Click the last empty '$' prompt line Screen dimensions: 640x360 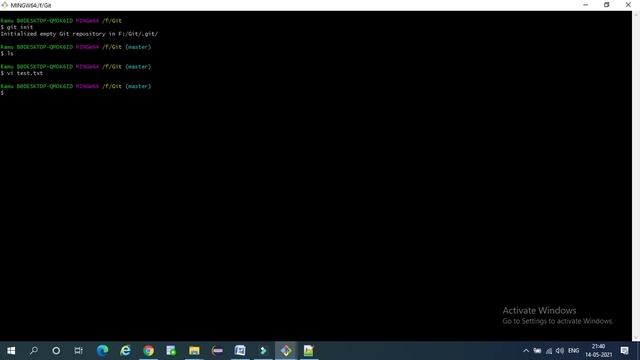(x=2, y=93)
